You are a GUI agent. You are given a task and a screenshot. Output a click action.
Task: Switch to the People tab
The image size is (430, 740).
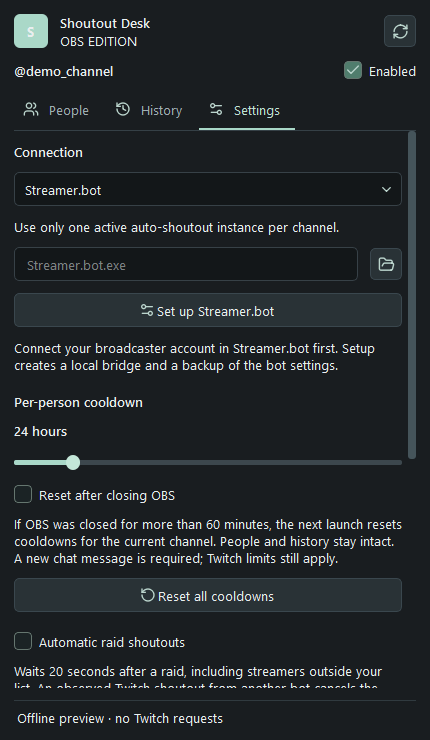point(56,111)
